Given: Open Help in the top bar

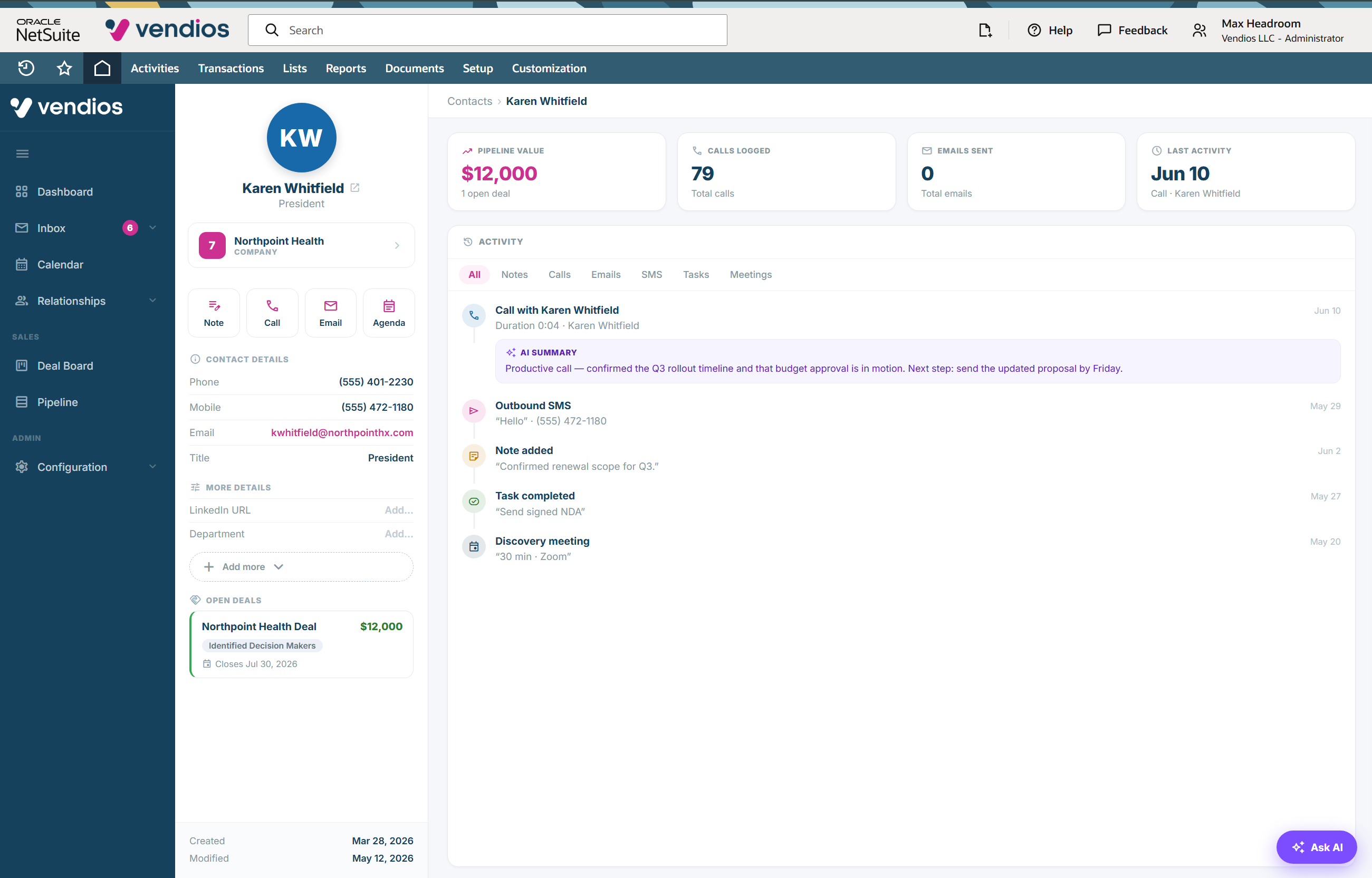Looking at the screenshot, I should click(1050, 30).
